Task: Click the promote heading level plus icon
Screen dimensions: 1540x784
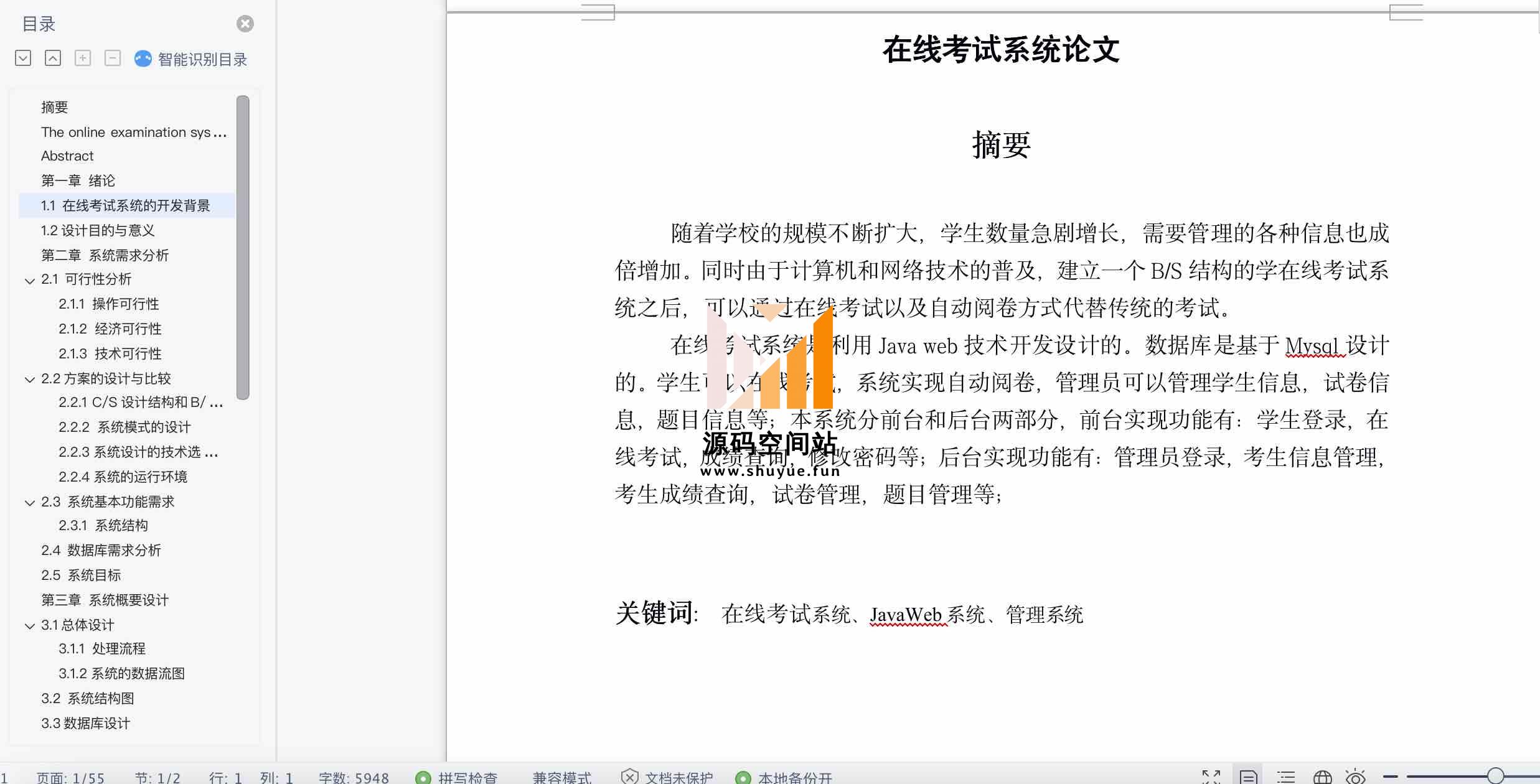Action: pos(83,58)
